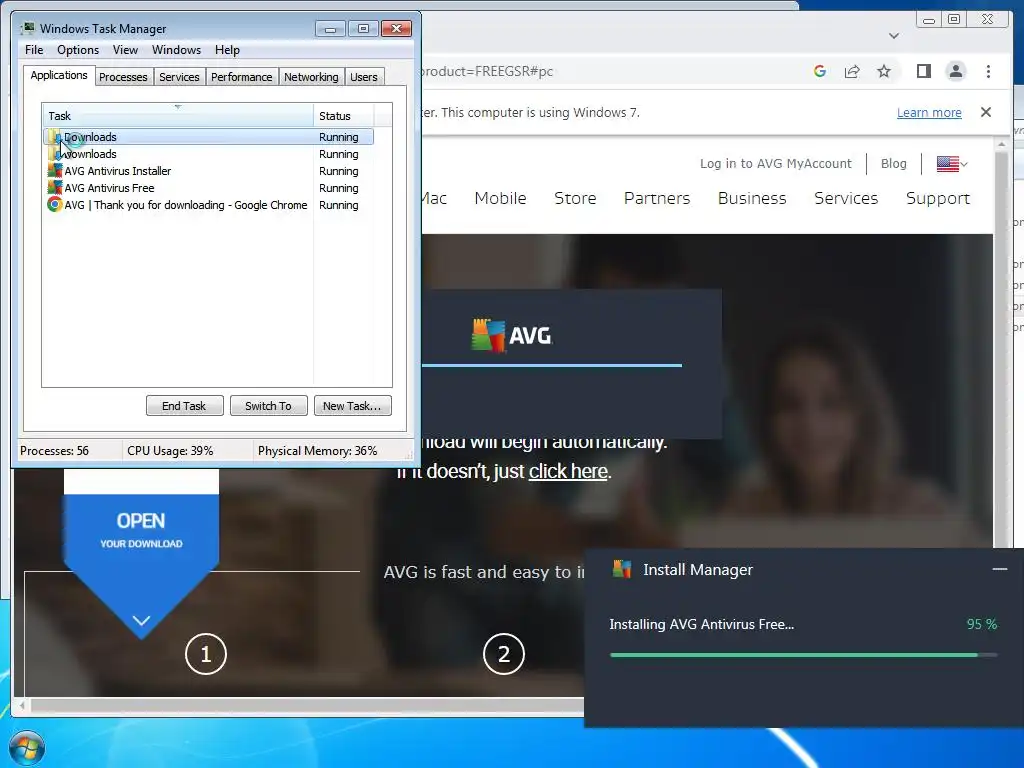Click the page horizontal scrollbar left arrow

pos(22,705)
